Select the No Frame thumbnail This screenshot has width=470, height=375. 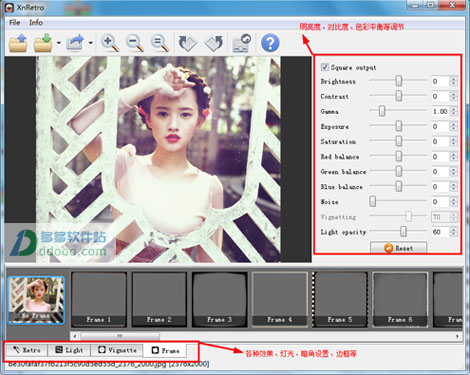tap(36, 300)
